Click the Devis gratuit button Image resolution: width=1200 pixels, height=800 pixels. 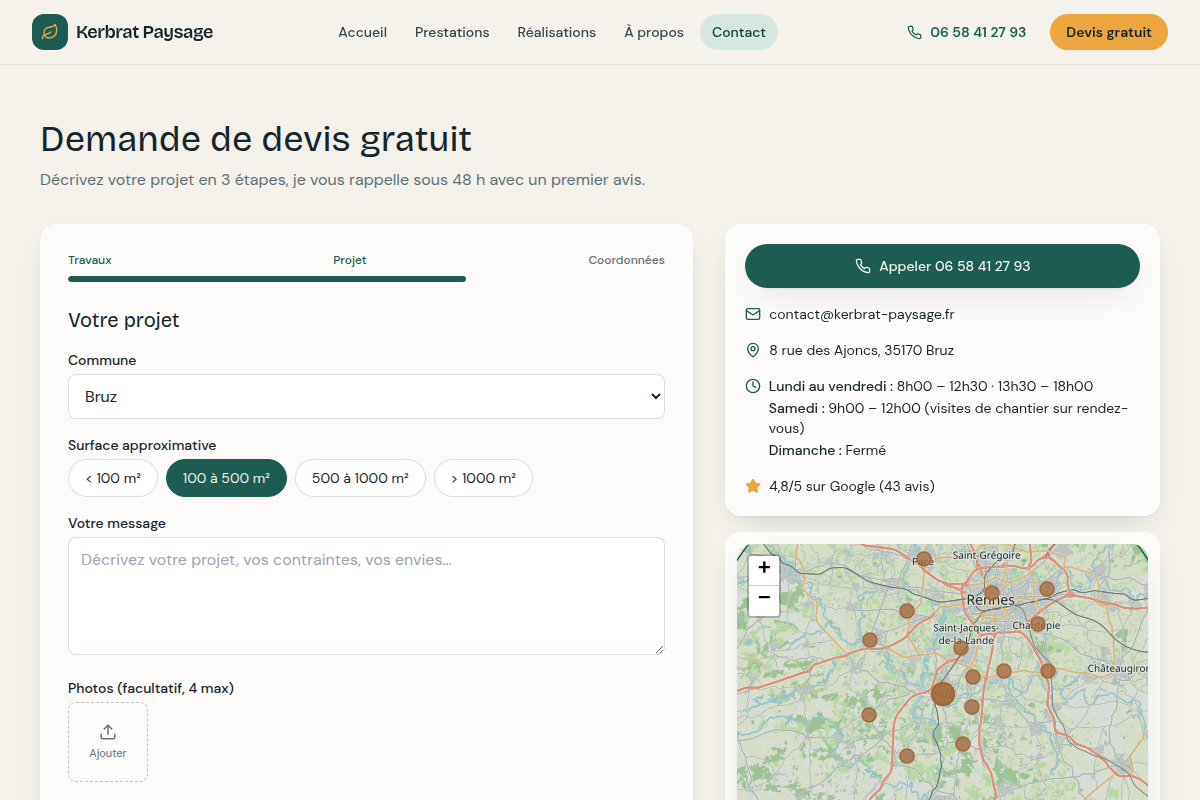click(1109, 32)
